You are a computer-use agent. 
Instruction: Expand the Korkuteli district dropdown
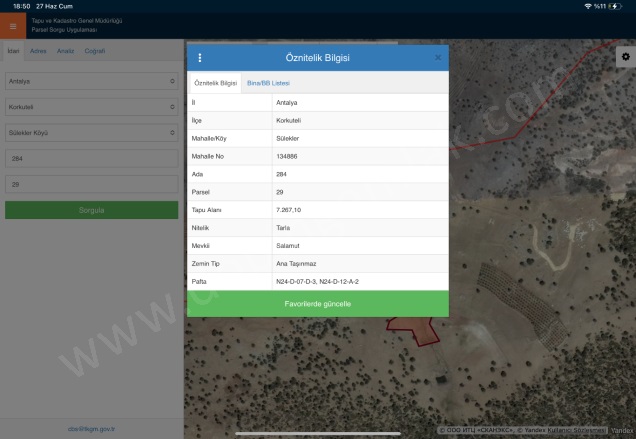click(91, 106)
